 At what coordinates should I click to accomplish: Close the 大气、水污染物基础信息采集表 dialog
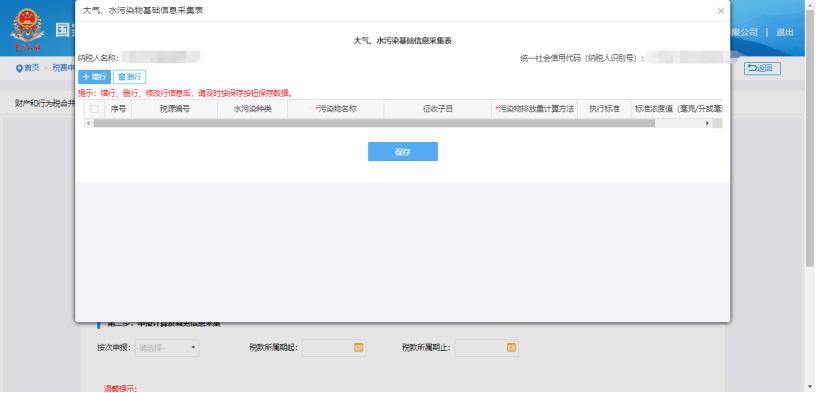(x=720, y=11)
